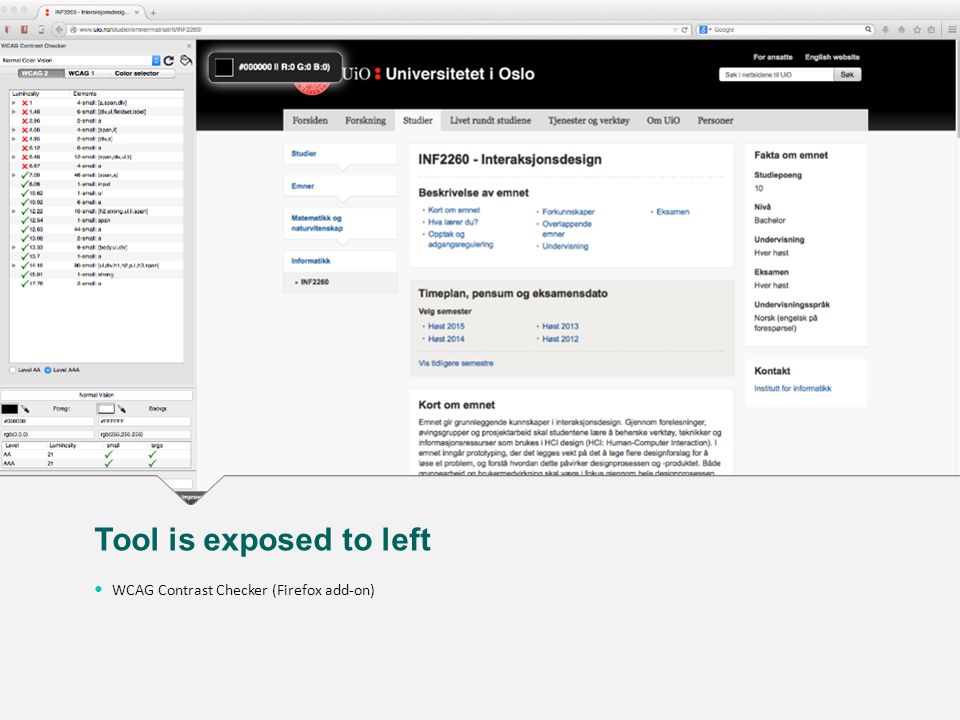Viewport: 960px width, 720px height.
Task: Open the For ansatte link
Action: 773,57
